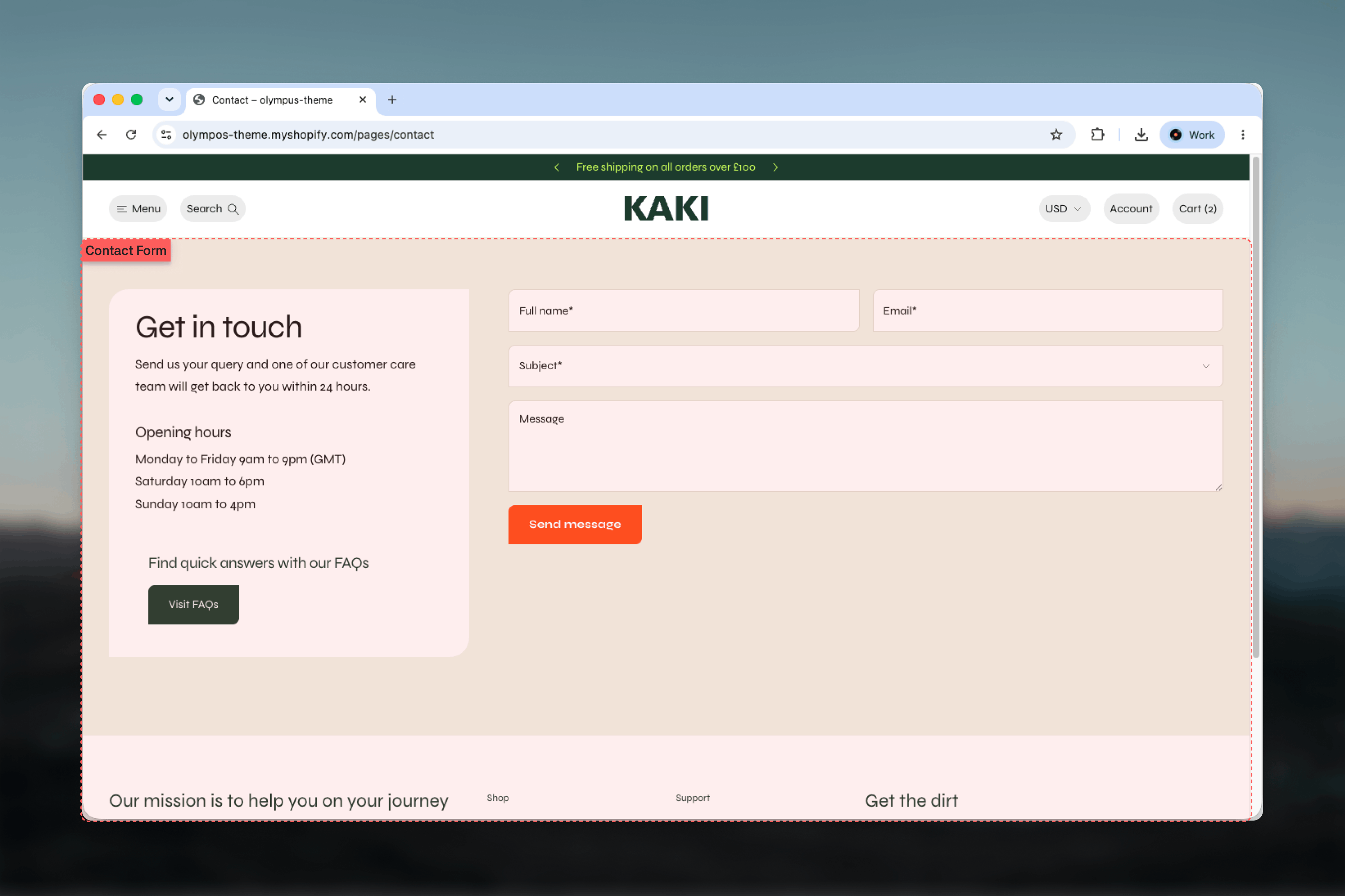Go back with the browser back arrow
The height and width of the screenshot is (896, 1345).
pos(102,134)
